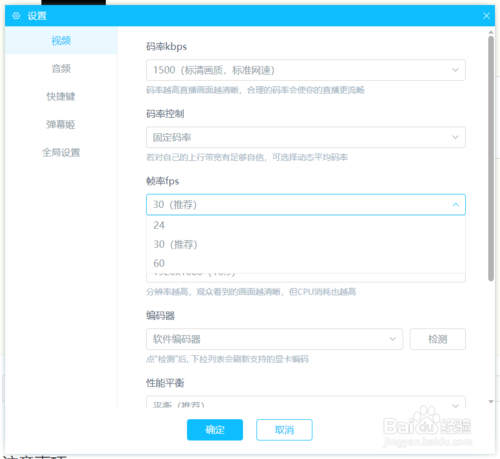500x459 pixels.
Task: Choose 24 fps from the list
Action: (306, 225)
